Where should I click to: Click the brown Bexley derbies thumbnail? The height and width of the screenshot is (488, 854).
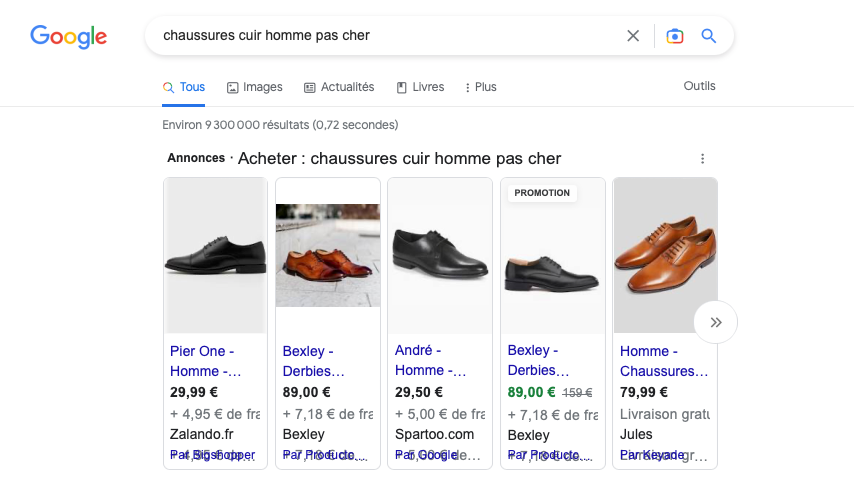[x=328, y=255]
